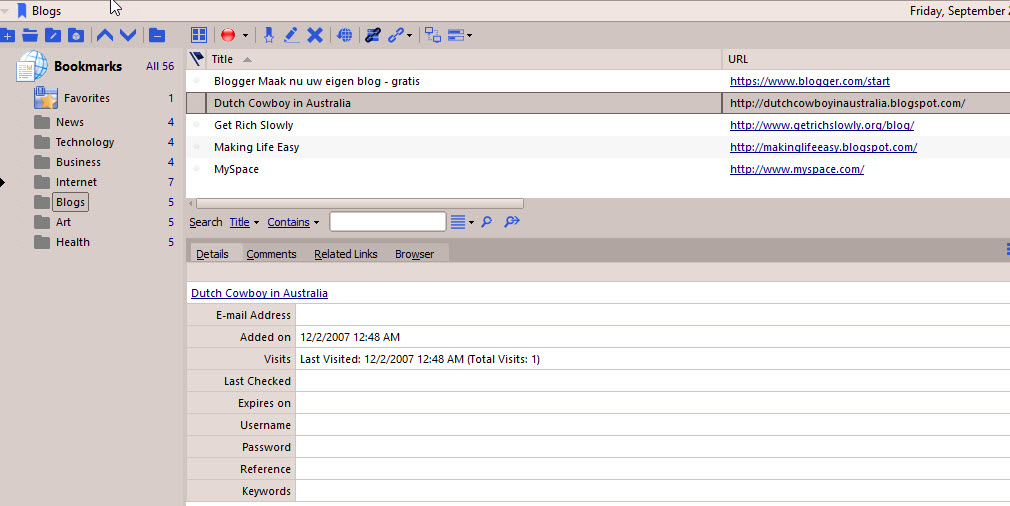Click the search text input box
Screen dimensions: 1010x506
pyautogui.click(x=388, y=221)
